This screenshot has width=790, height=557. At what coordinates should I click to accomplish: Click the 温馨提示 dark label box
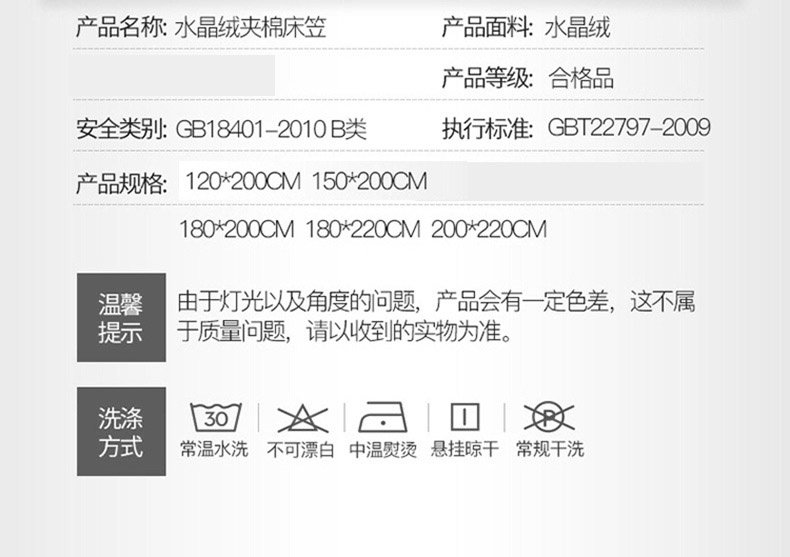tap(121, 317)
